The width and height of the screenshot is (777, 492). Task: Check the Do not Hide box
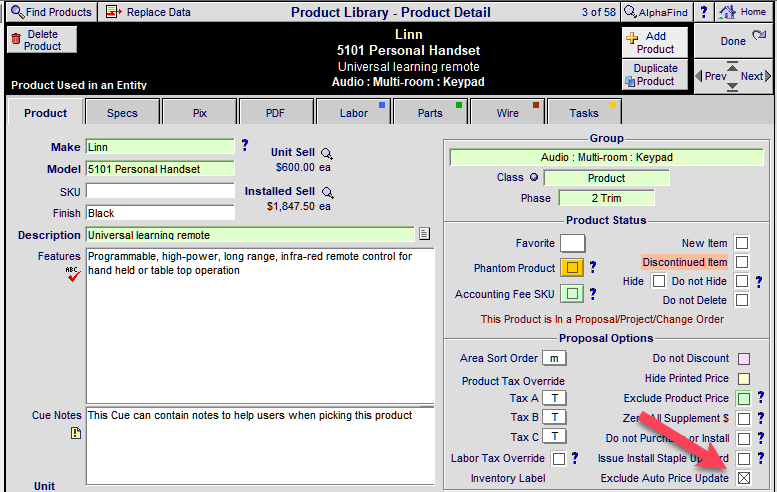tap(742, 281)
